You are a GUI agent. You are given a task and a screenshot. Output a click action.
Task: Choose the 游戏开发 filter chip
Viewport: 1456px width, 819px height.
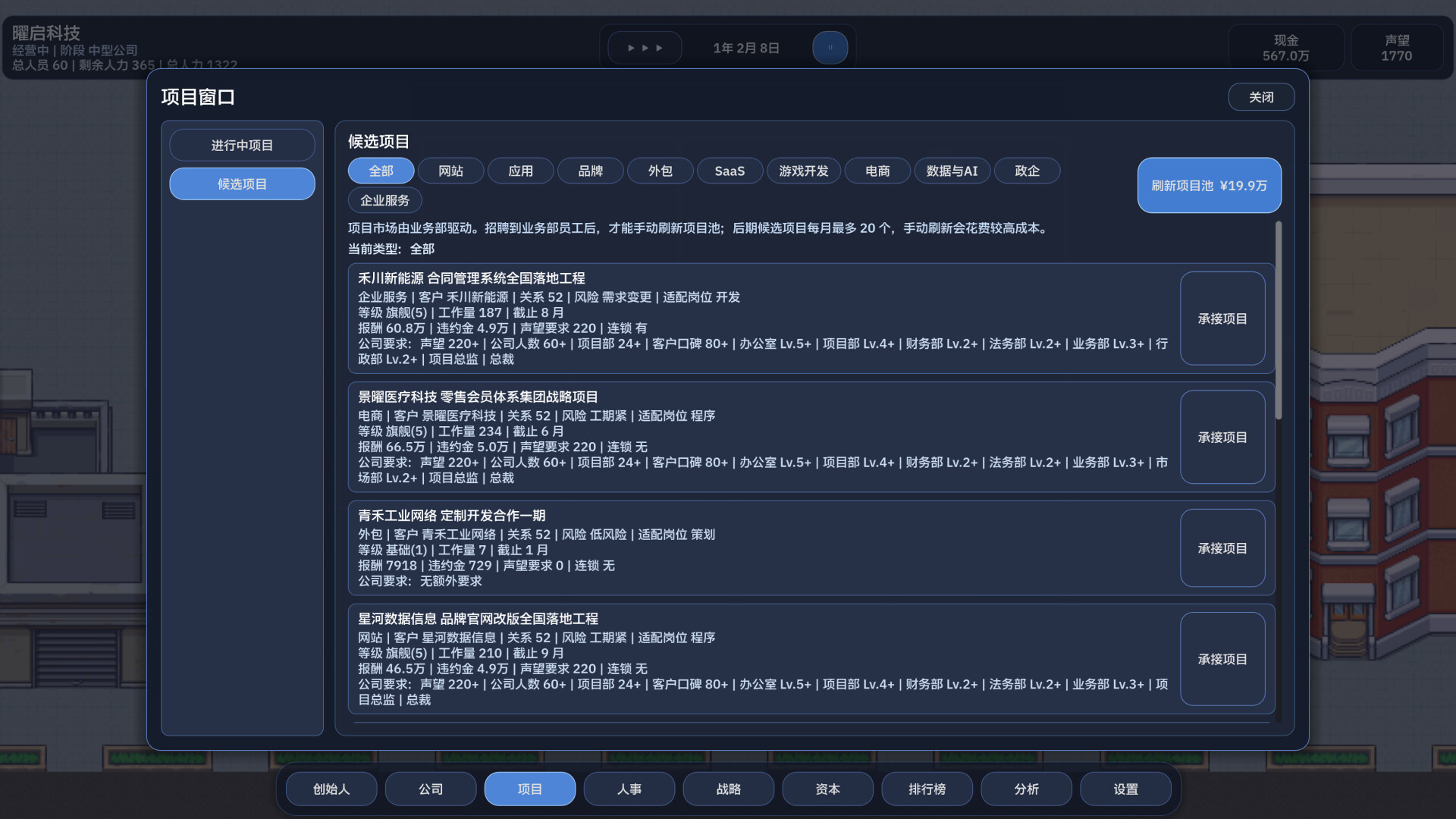(803, 171)
